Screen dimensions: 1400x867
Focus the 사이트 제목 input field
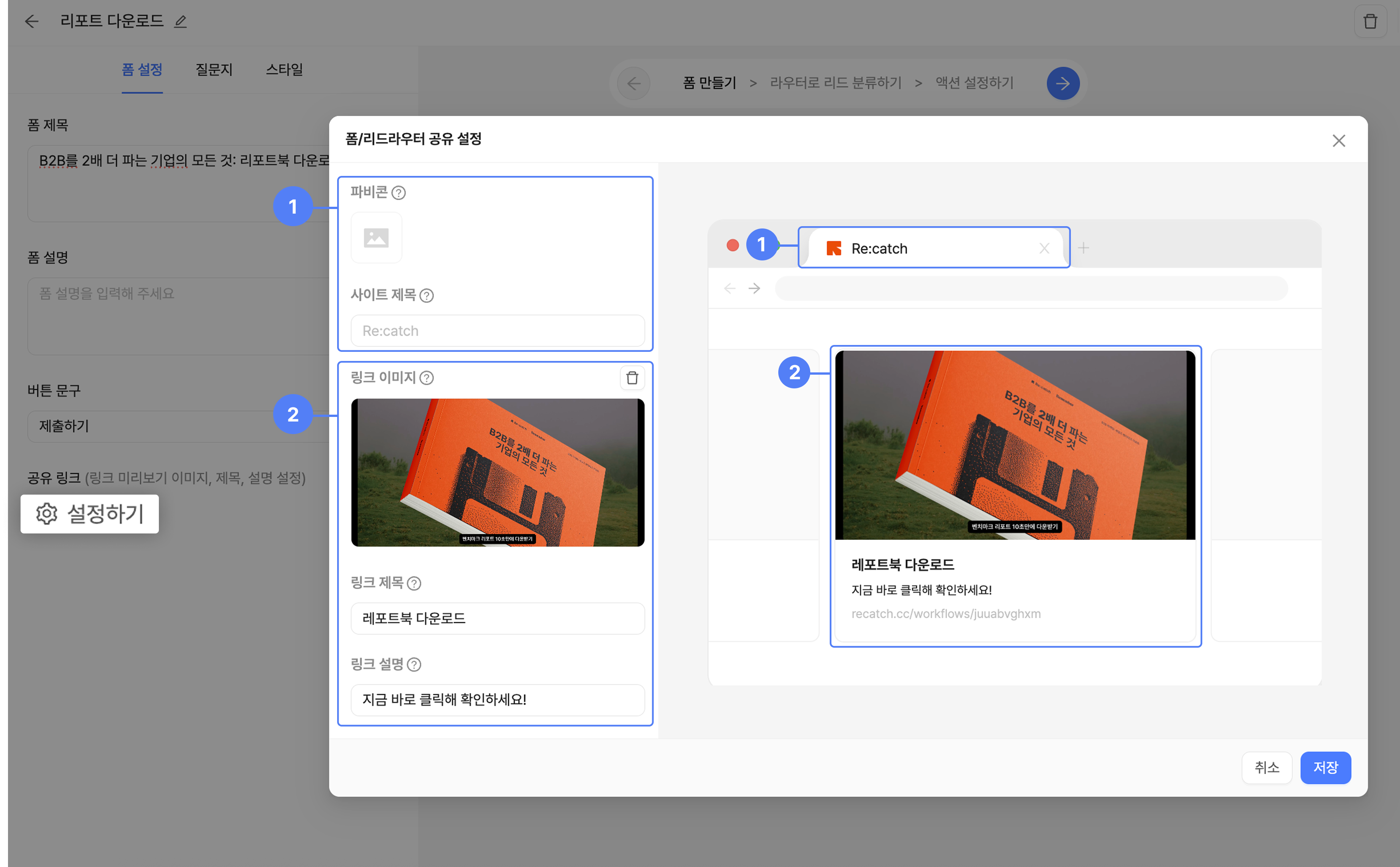coord(497,331)
